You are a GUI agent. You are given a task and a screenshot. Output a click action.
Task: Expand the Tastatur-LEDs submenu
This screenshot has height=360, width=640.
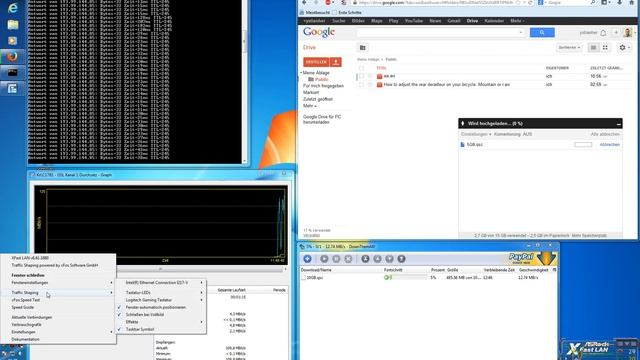coord(161,293)
